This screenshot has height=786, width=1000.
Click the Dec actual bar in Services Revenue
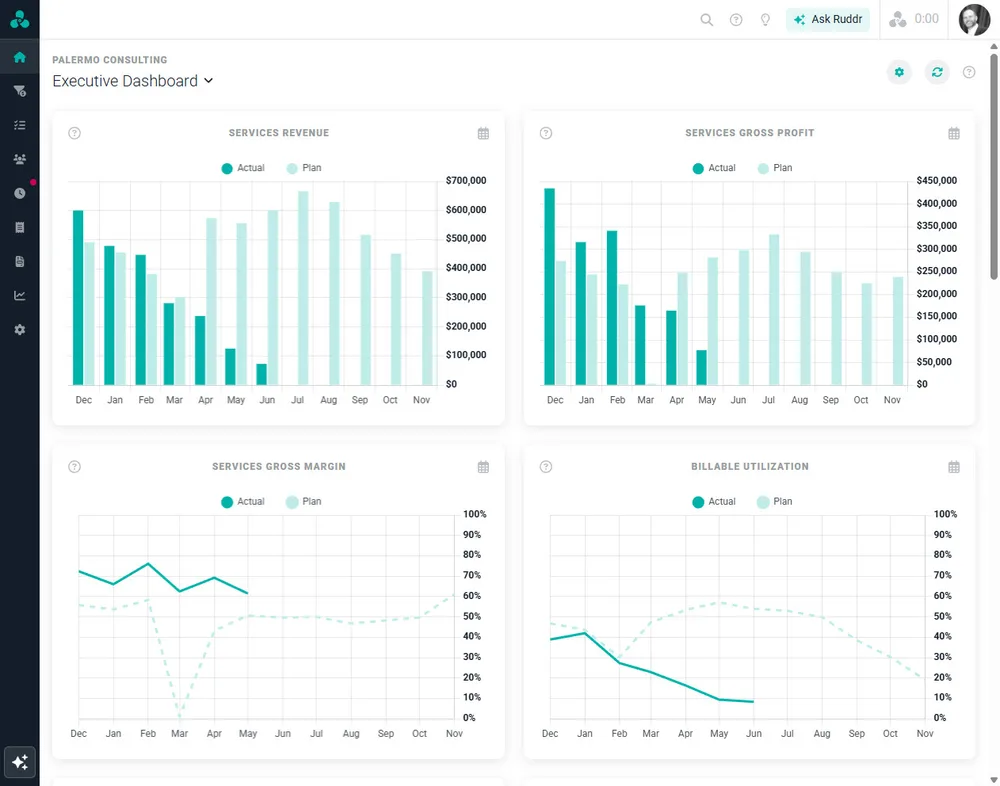coord(78,297)
